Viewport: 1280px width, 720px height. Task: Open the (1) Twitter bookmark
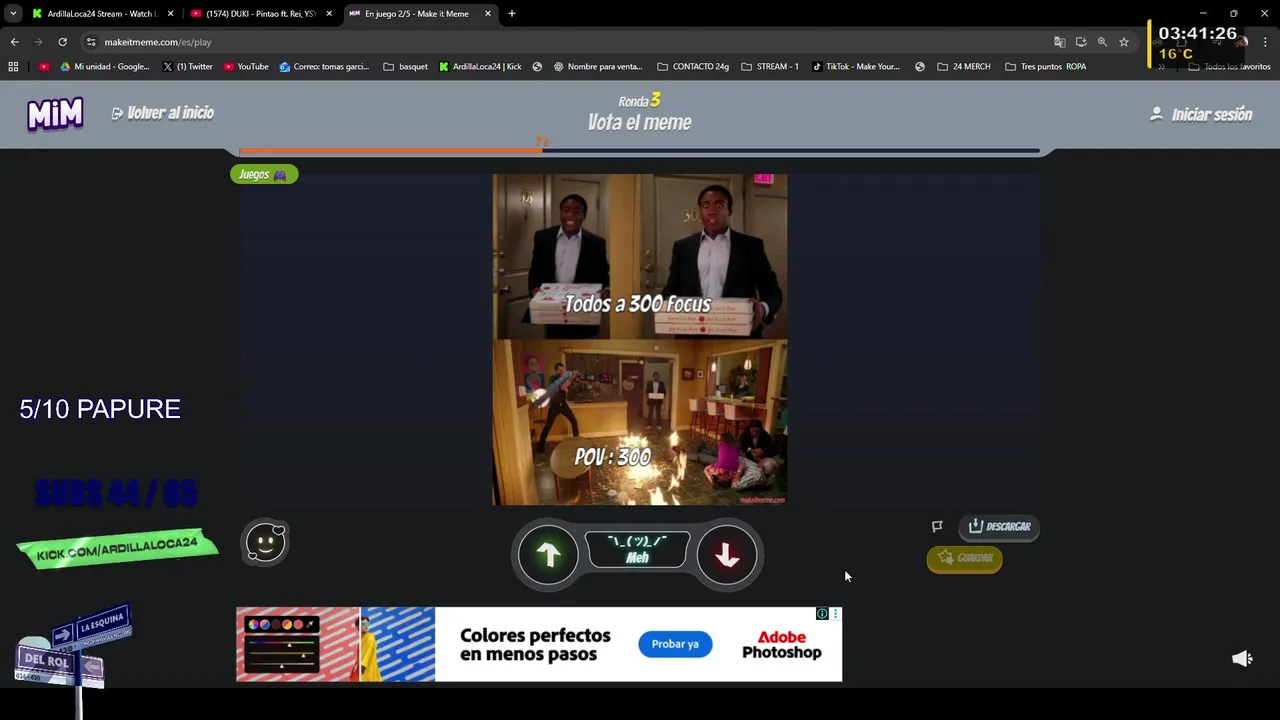pyautogui.click(x=187, y=67)
